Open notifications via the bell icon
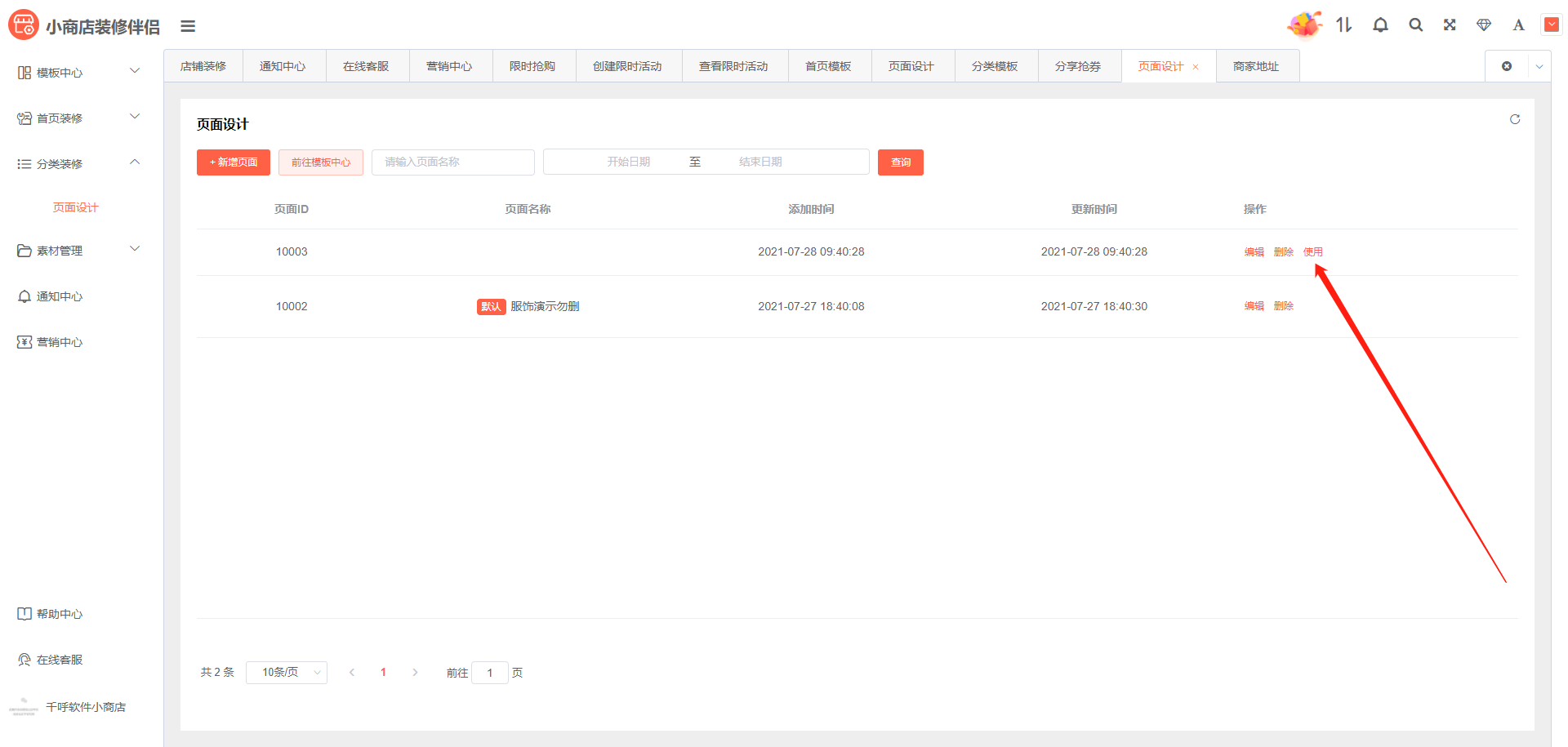The height and width of the screenshot is (747, 1568). (1380, 25)
